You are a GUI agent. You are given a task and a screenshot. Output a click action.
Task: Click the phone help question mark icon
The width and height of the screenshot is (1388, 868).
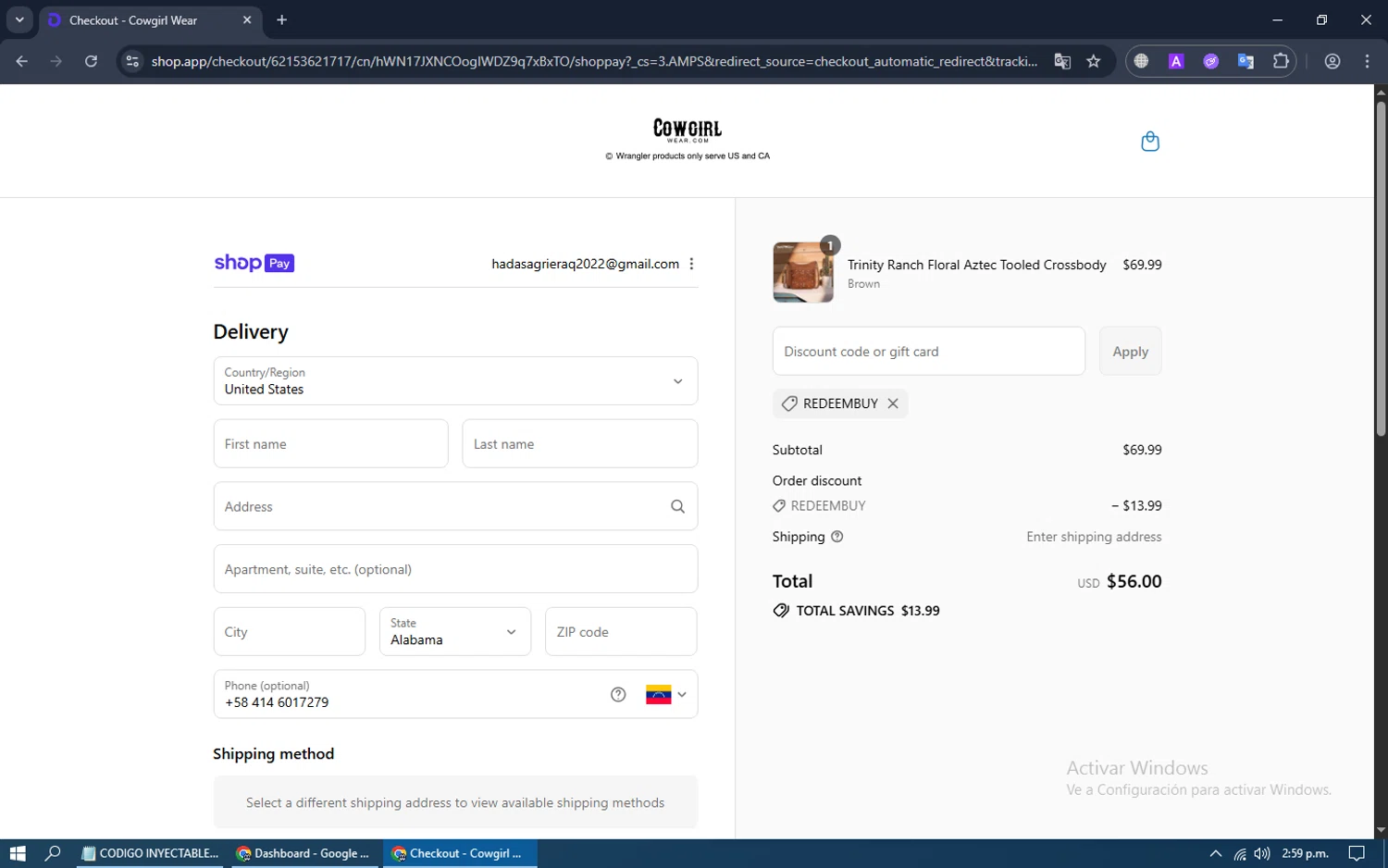click(x=618, y=695)
